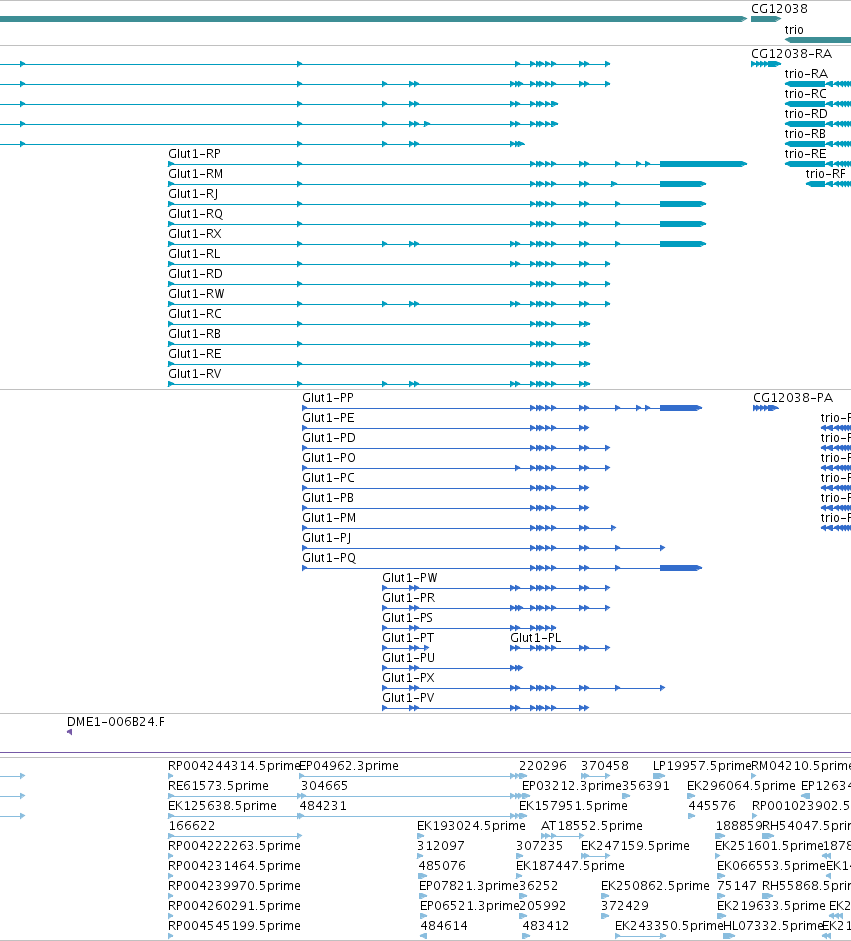Click the Glut1-PD protein label
This screenshot has height=941, width=851.
pyautogui.click(x=328, y=437)
